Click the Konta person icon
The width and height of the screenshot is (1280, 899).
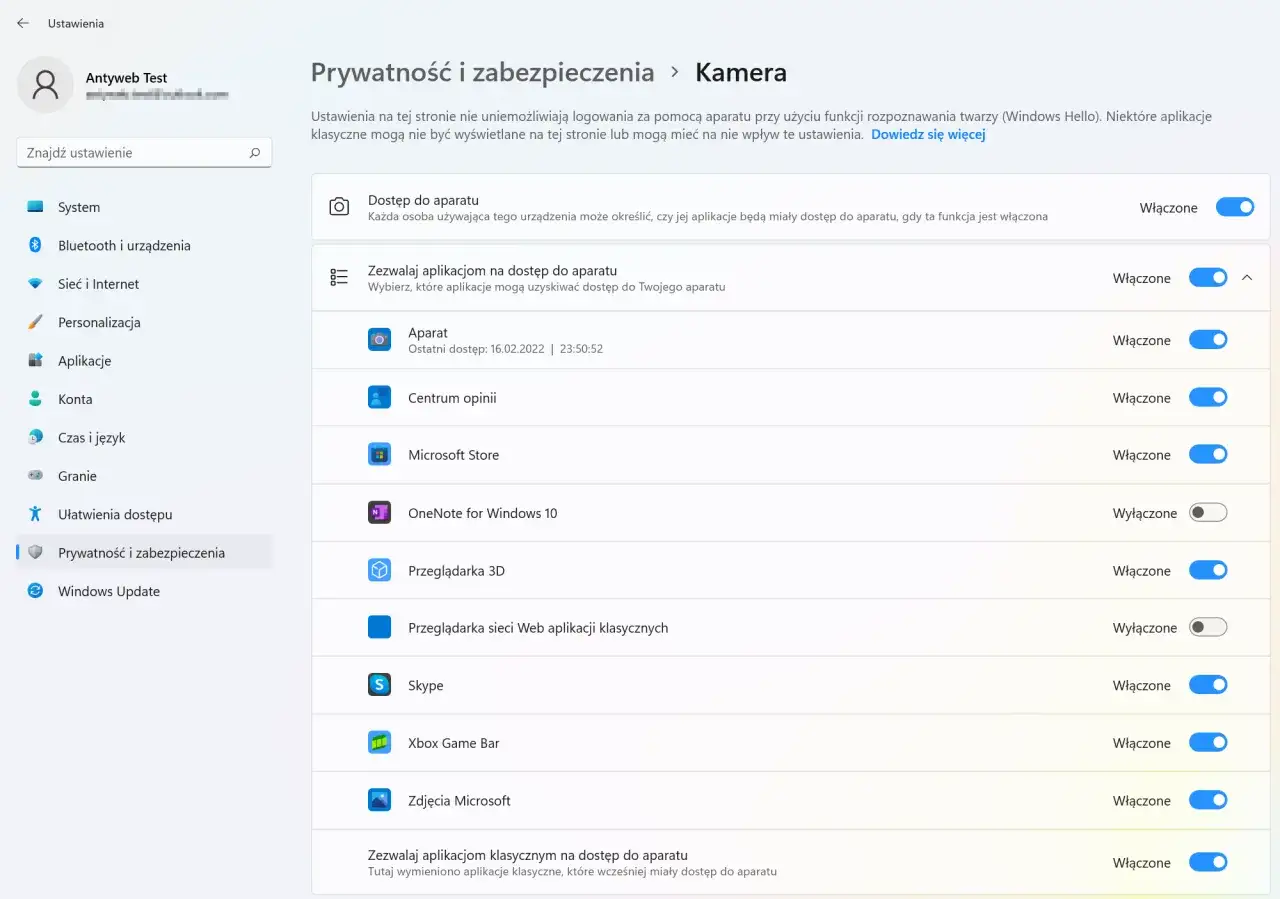click(35, 399)
